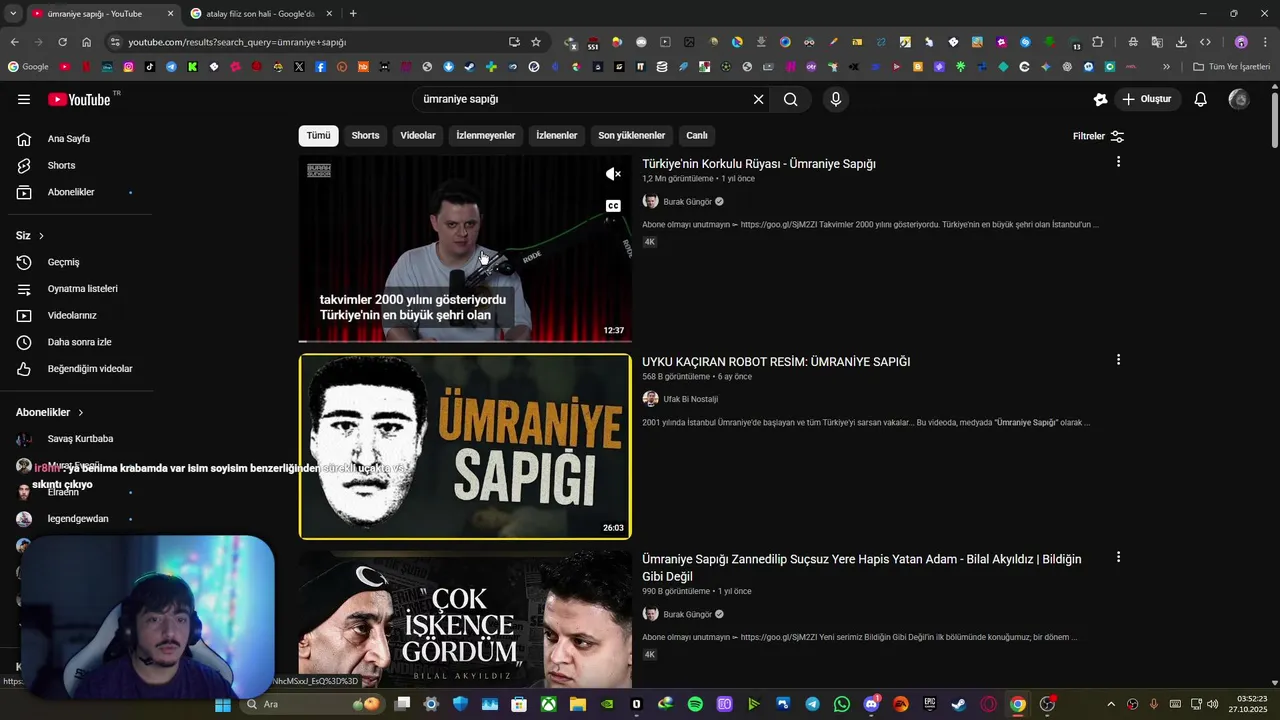Click the taskbar Ara search box
The image size is (1280, 720).
click(310, 704)
